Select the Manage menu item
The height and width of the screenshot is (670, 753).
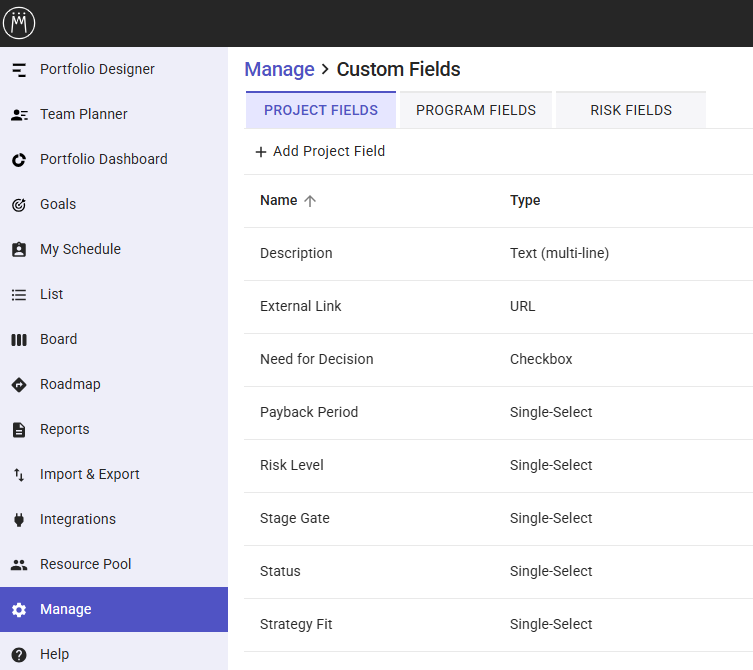click(114, 609)
